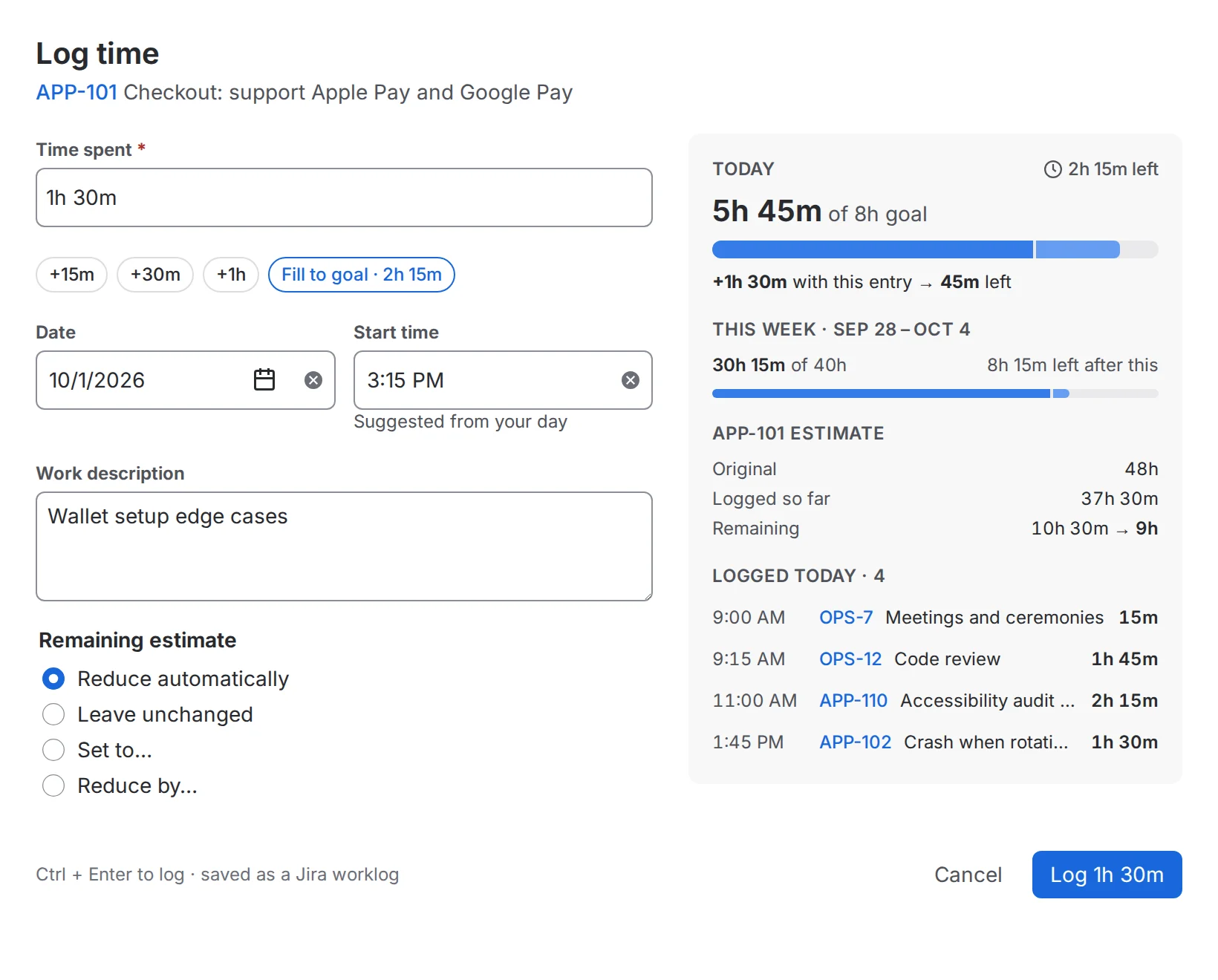
Task: Clear the Date field value
Action: [313, 380]
